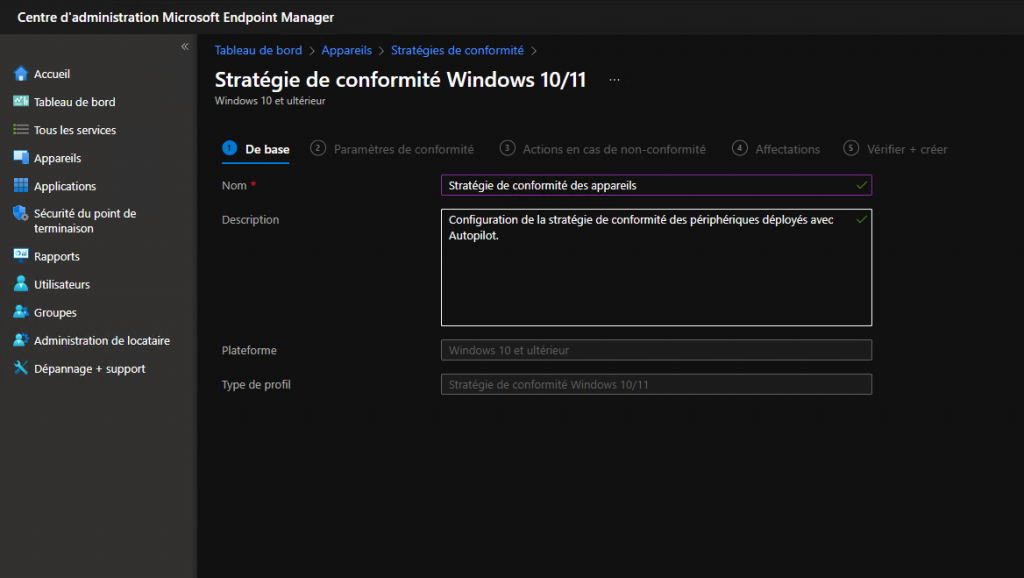Open Utilisateurs in the sidebar
Image resolution: width=1024 pixels, height=578 pixels.
tap(62, 285)
